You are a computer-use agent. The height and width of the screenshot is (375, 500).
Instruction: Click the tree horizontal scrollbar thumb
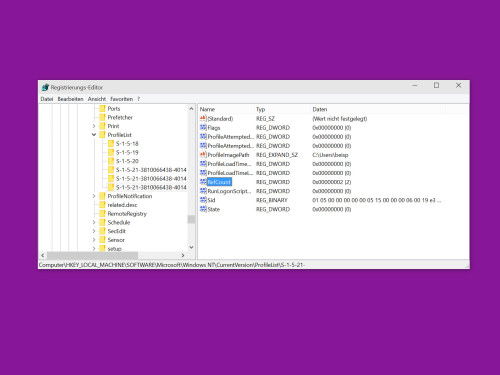click(92, 255)
